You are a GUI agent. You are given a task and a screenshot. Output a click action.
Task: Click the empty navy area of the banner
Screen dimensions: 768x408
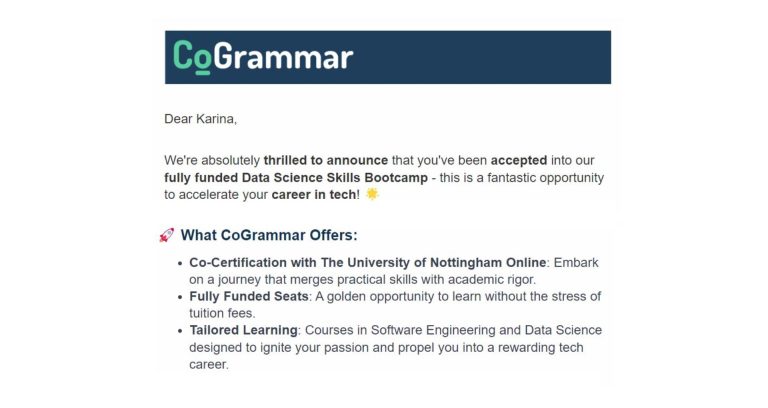tap(482, 57)
